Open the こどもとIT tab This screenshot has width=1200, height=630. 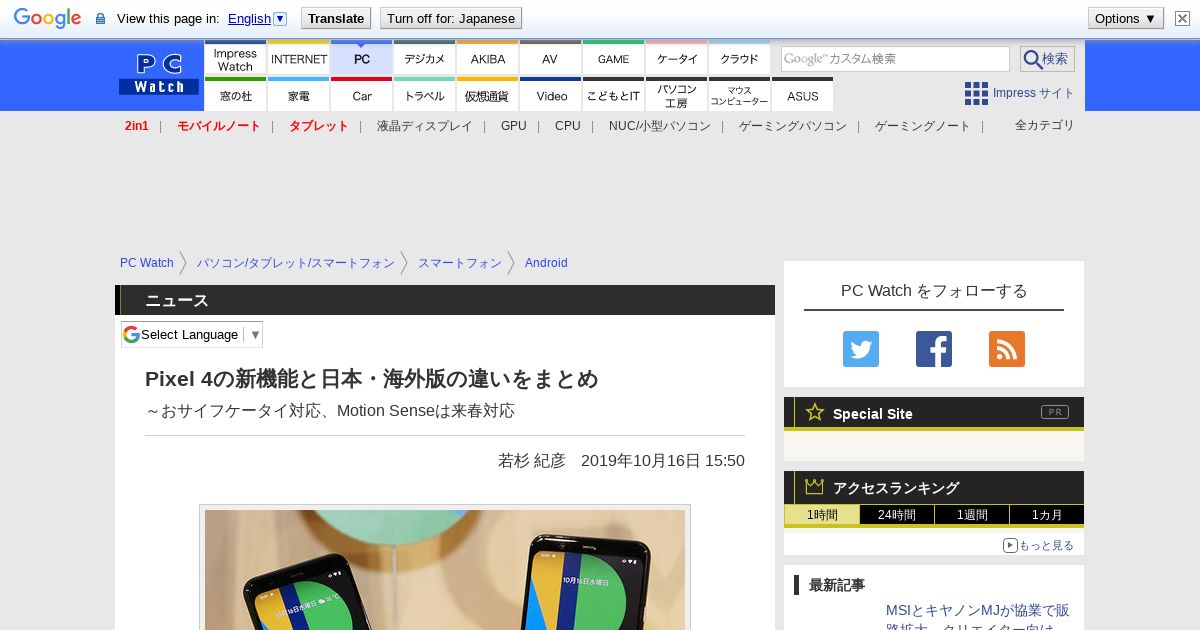tap(613, 95)
